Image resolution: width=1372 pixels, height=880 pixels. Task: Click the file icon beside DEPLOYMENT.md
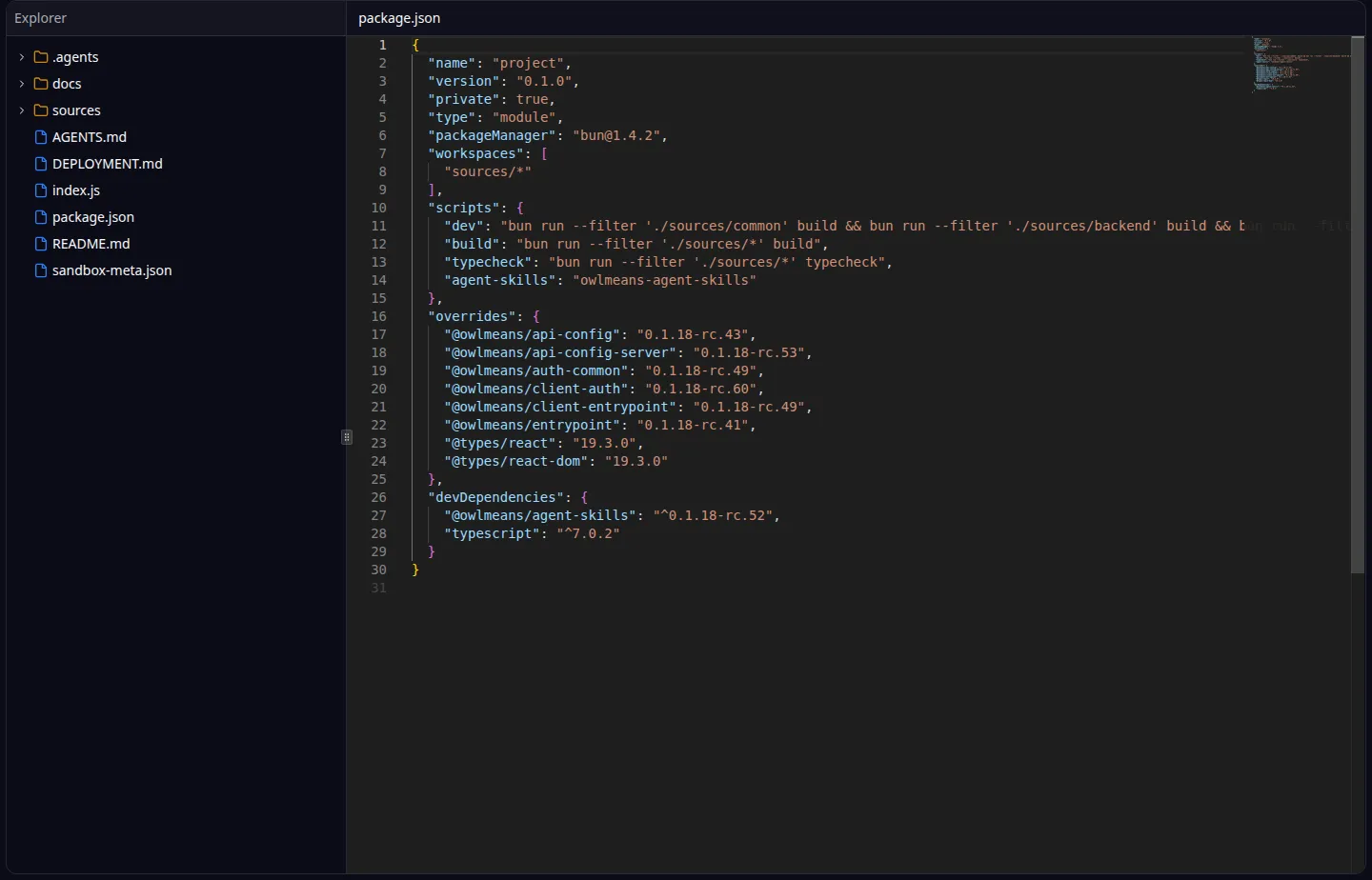point(41,164)
